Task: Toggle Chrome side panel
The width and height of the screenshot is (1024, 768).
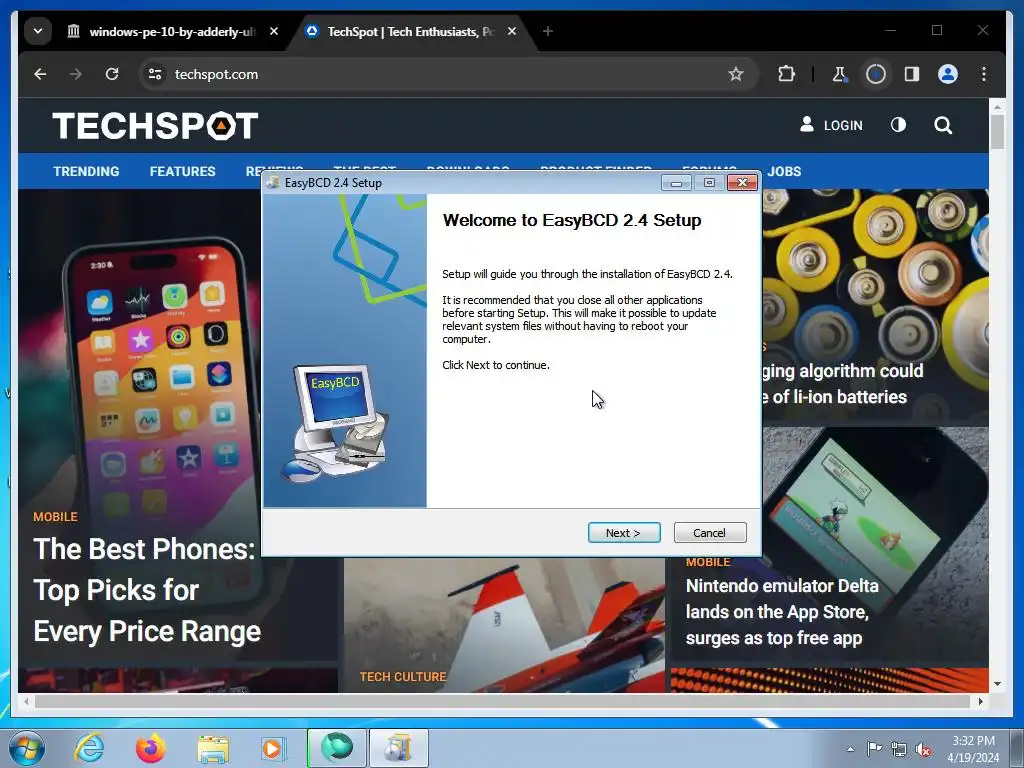Action: coord(912,74)
